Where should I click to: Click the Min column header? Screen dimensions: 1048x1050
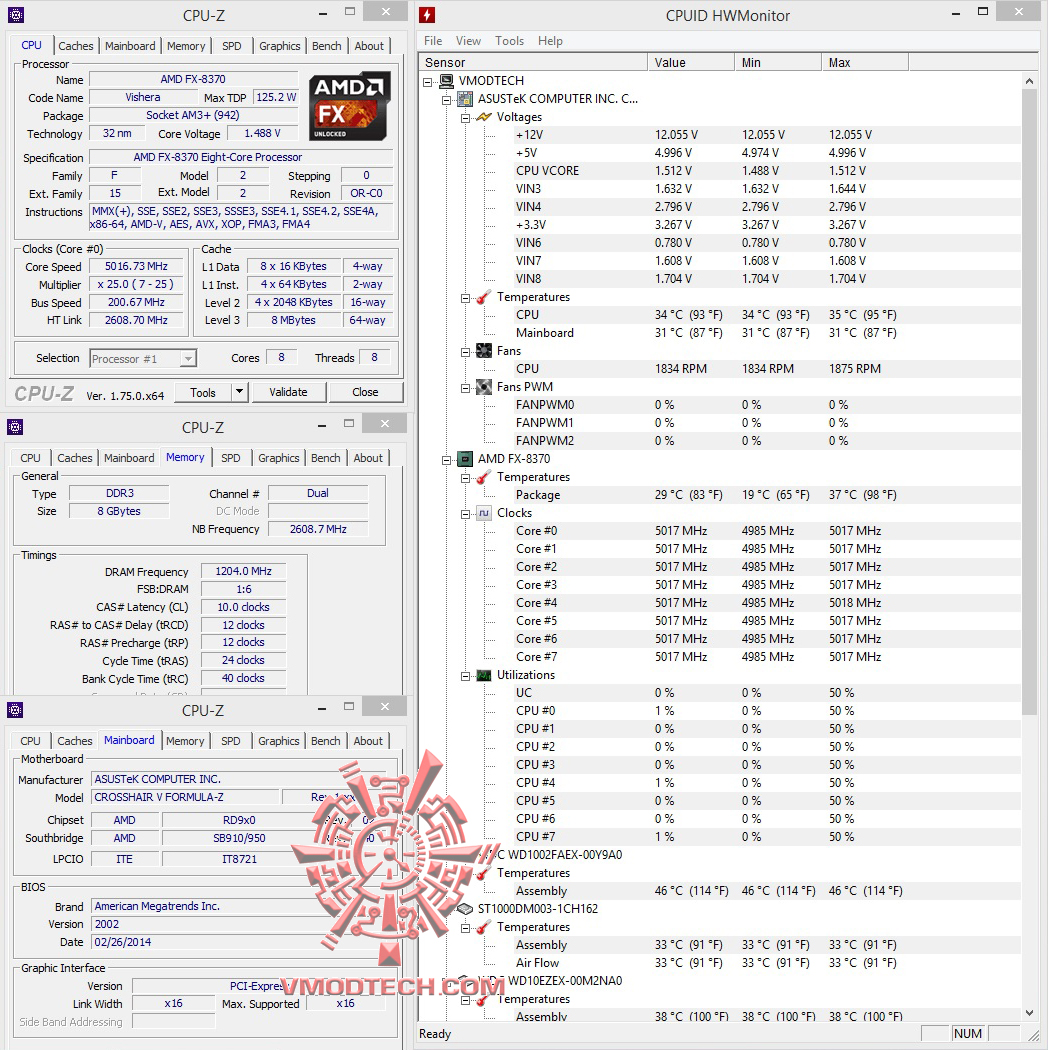tap(777, 62)
